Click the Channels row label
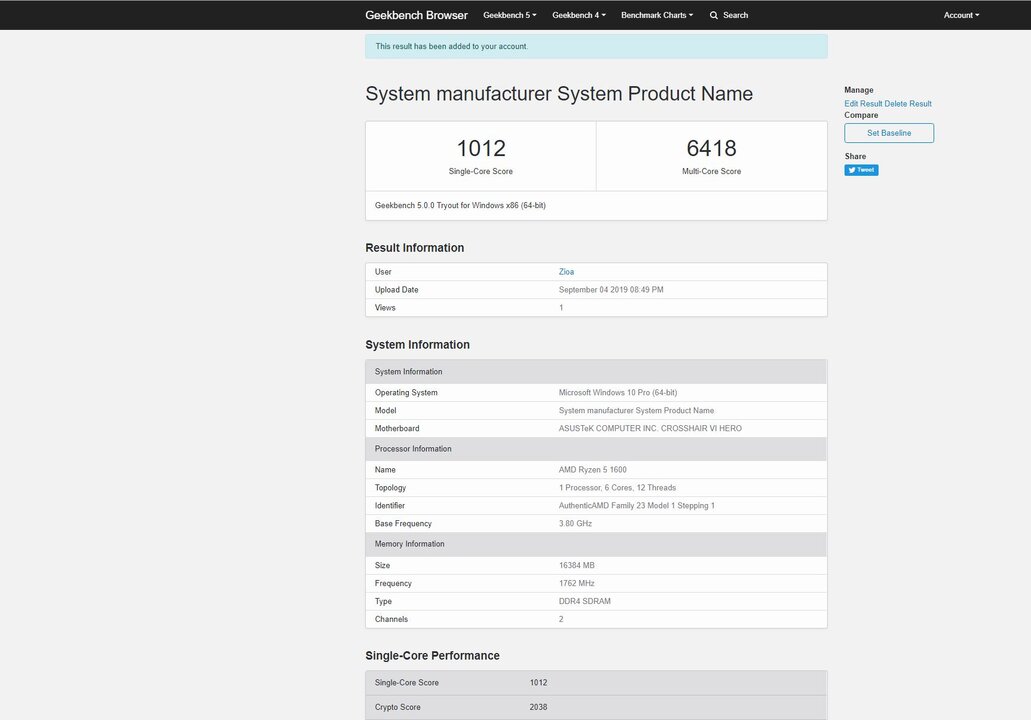 [x=391, y=619]
